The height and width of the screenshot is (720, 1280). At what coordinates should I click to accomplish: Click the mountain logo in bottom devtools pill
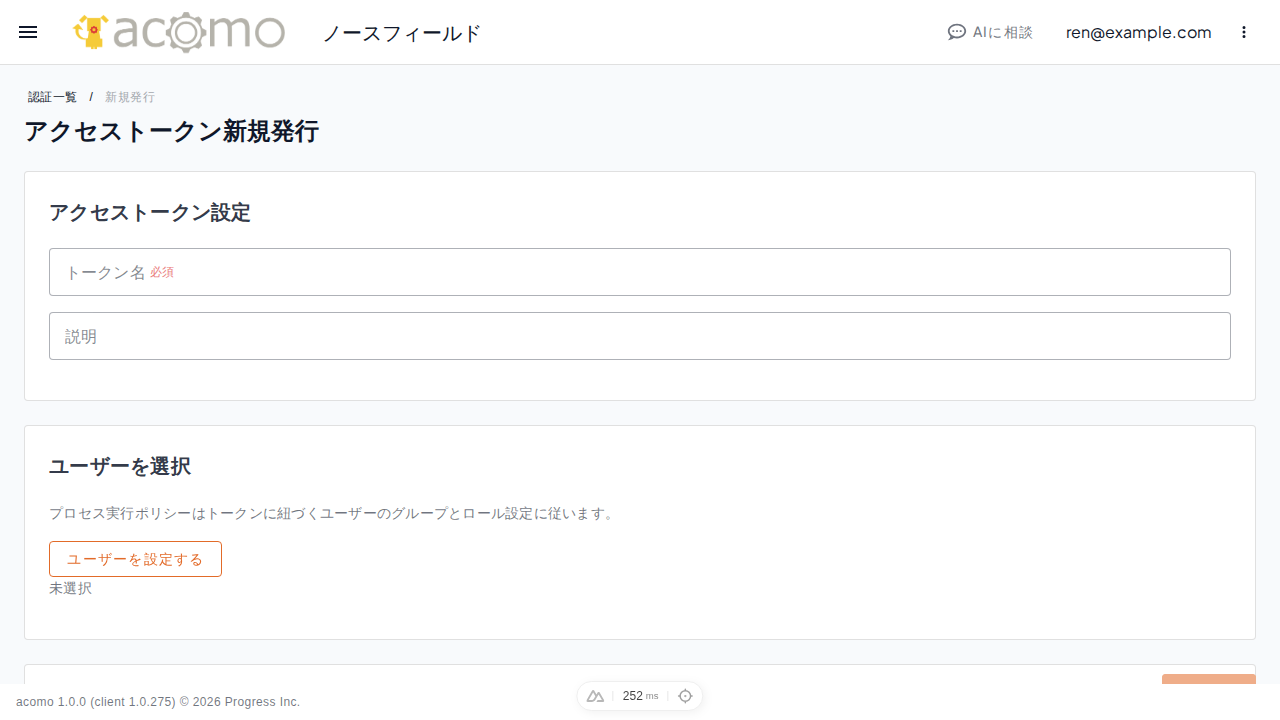click(595, 696)
